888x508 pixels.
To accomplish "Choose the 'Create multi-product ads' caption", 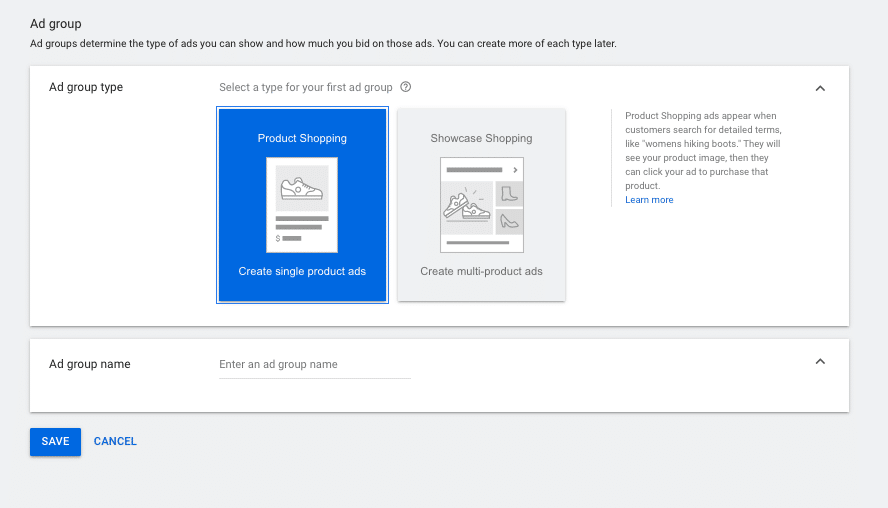I will [x=481, y=271].
